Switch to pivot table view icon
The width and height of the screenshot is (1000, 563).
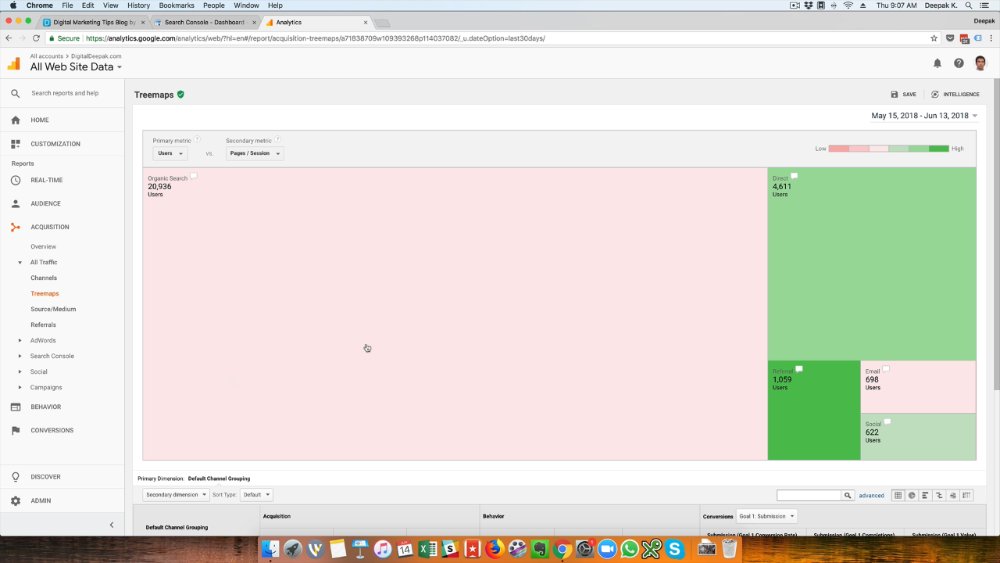(x=967, y=495)
